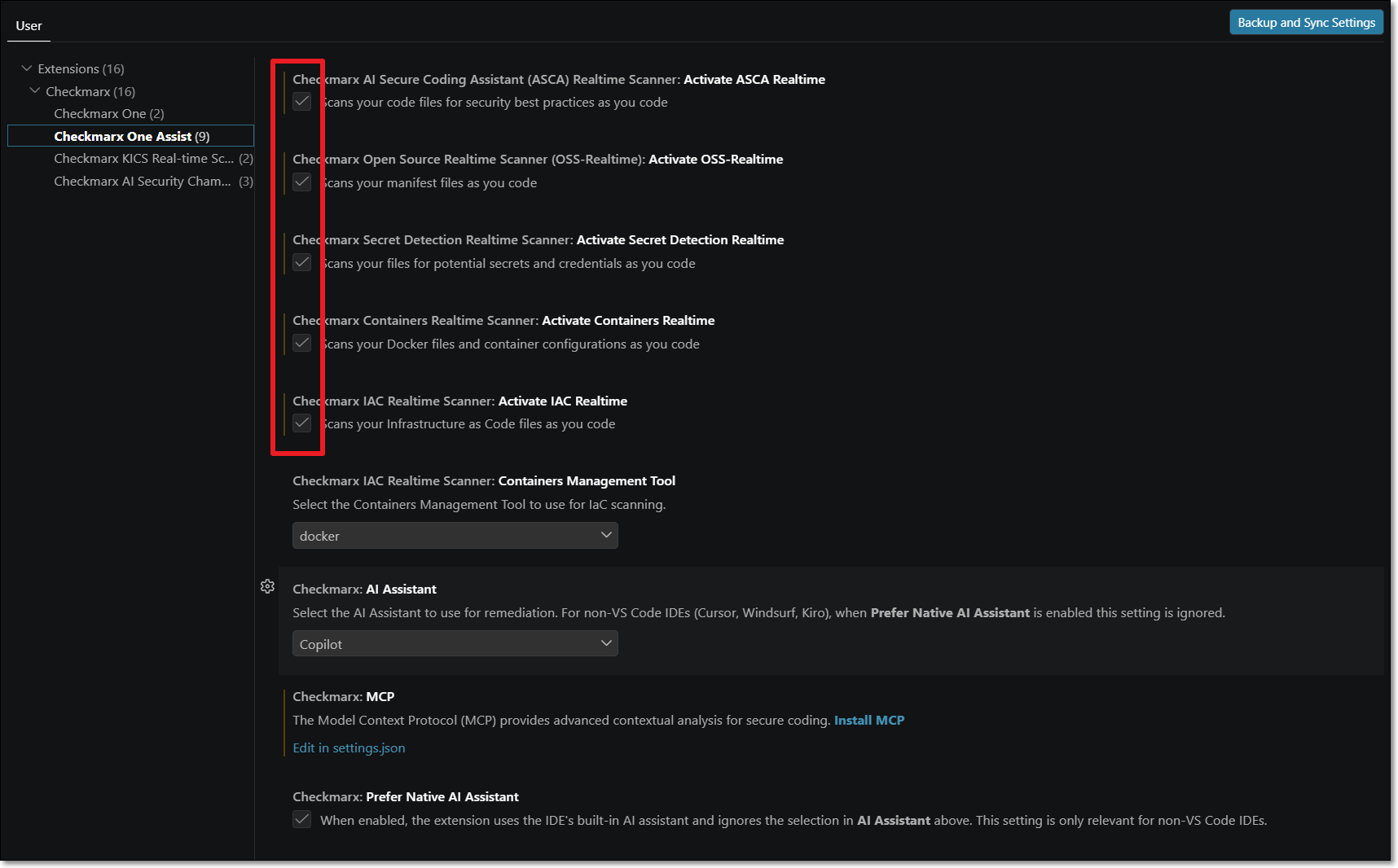Click 'The Model Context Protocol (MCP) provides' description
The width and height of the screenshot is (1398, 868).
click(x=561, y=720)
